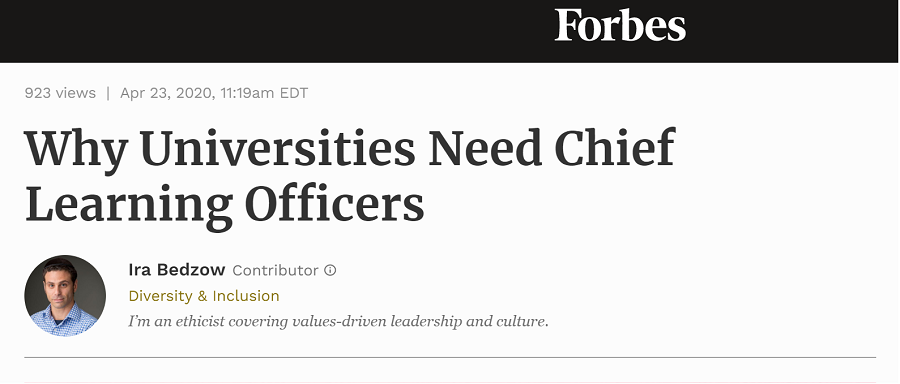Screen dimensions: 900x384
Task: Click Ira Bedzow's round profile photo
Action: [65, 296]
